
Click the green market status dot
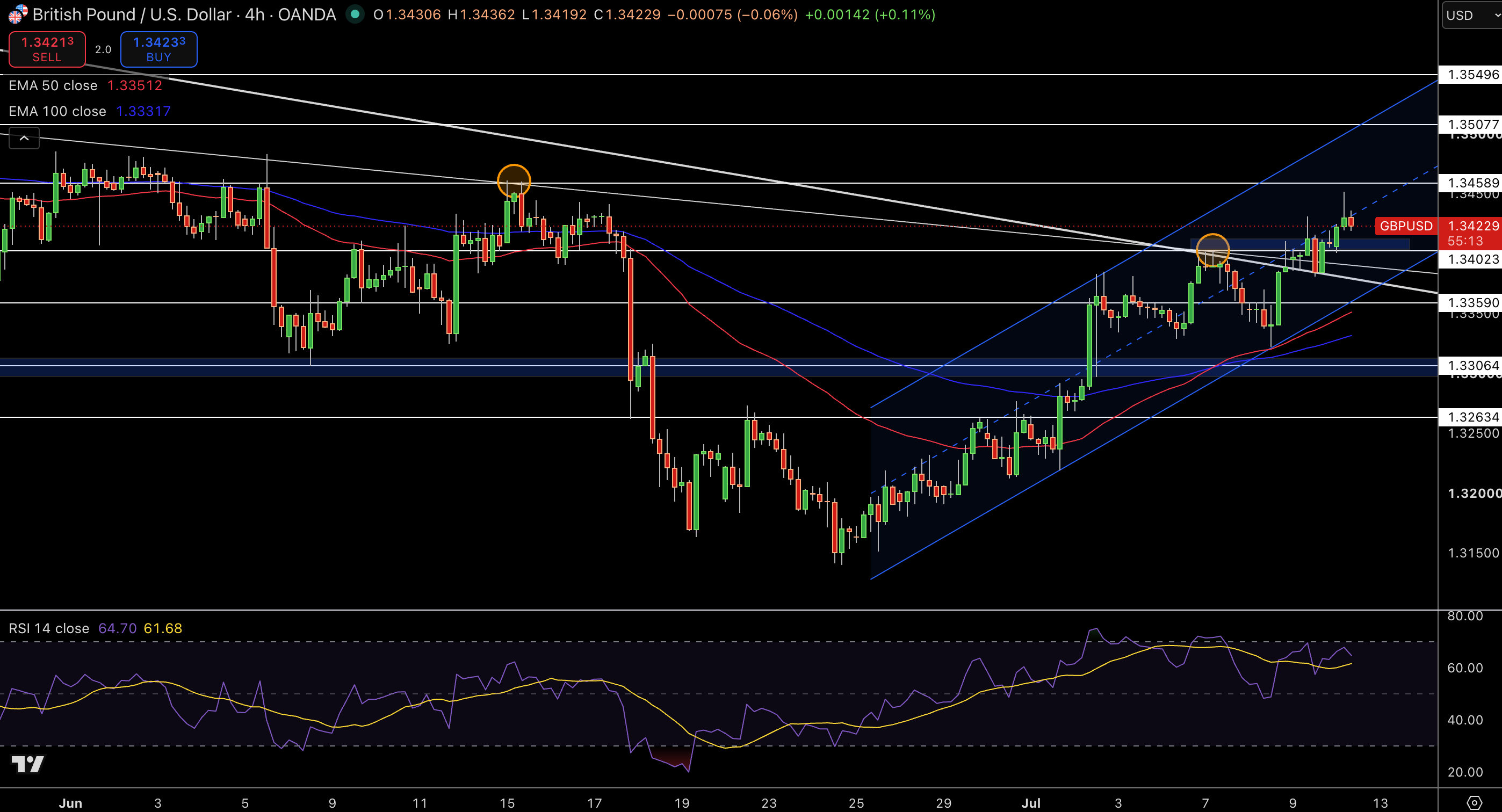point(355,14)
